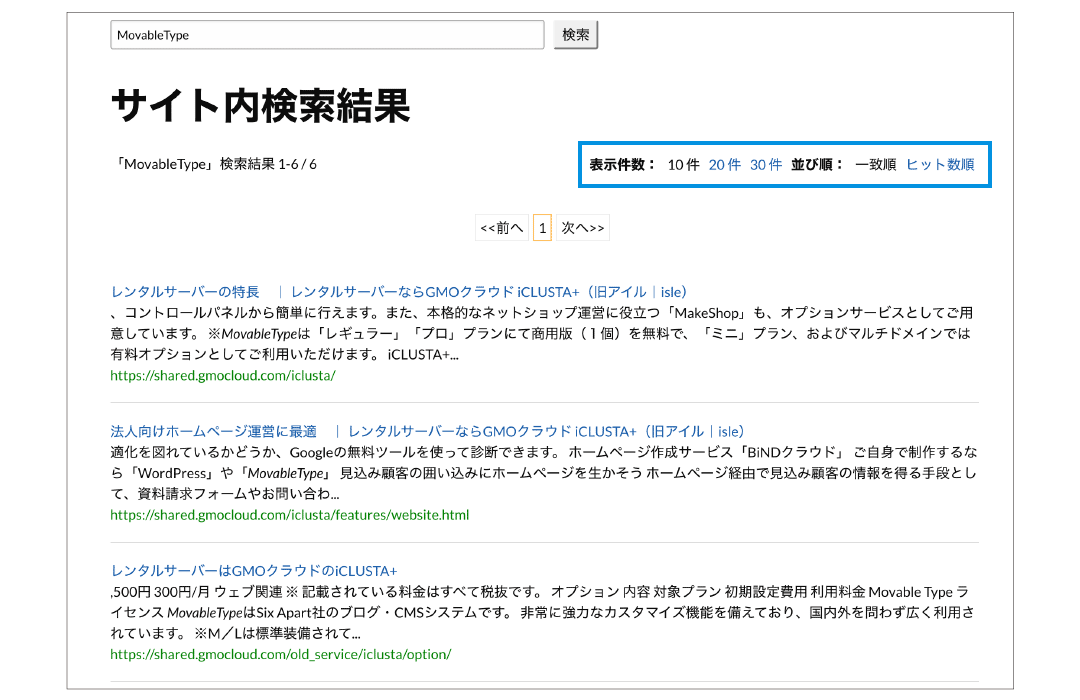Sort results by ヒット数順

(x=939, y=165)
